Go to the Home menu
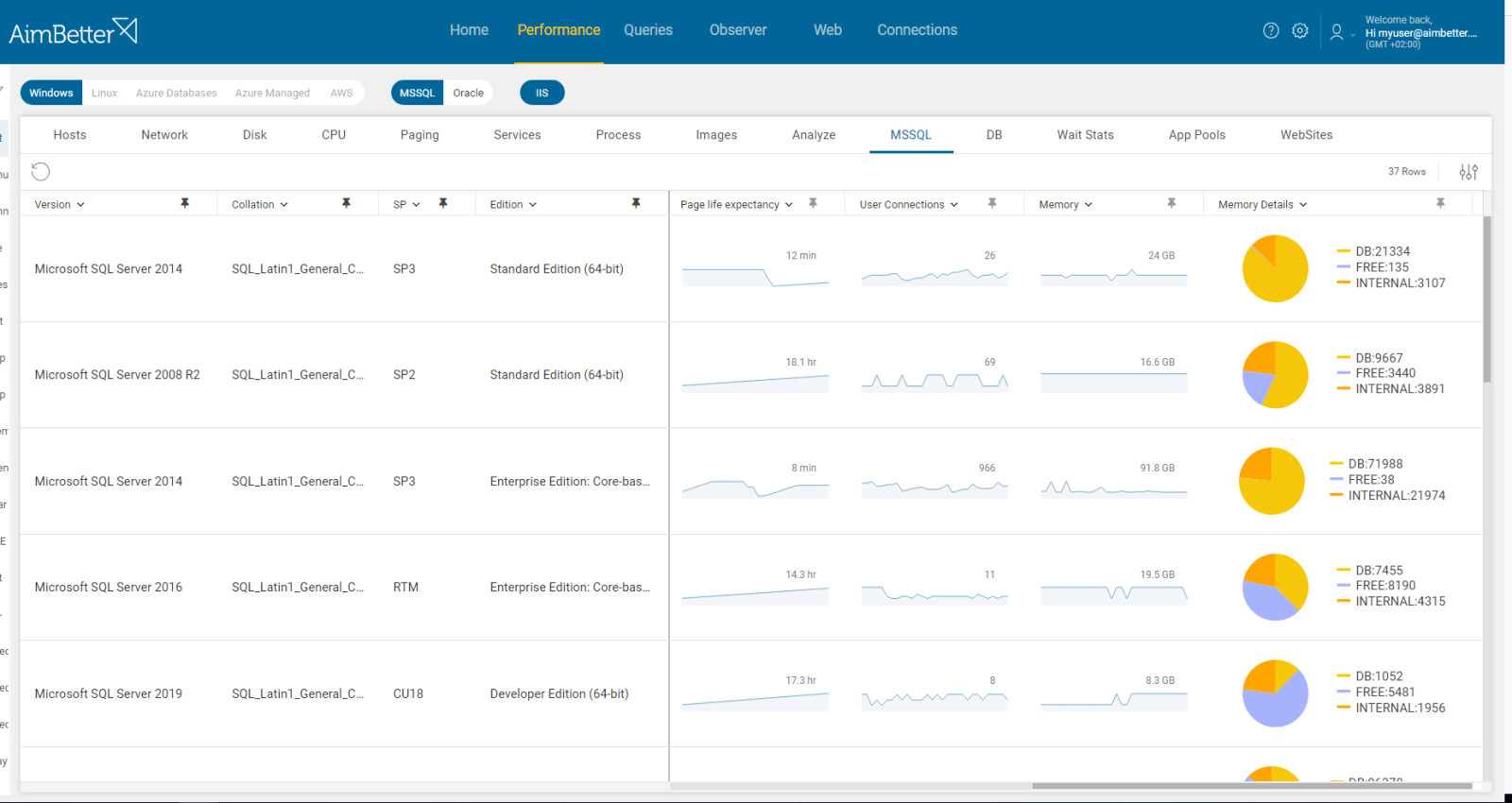The height and width of the screenshot is (803, 1512). (469, 30)
